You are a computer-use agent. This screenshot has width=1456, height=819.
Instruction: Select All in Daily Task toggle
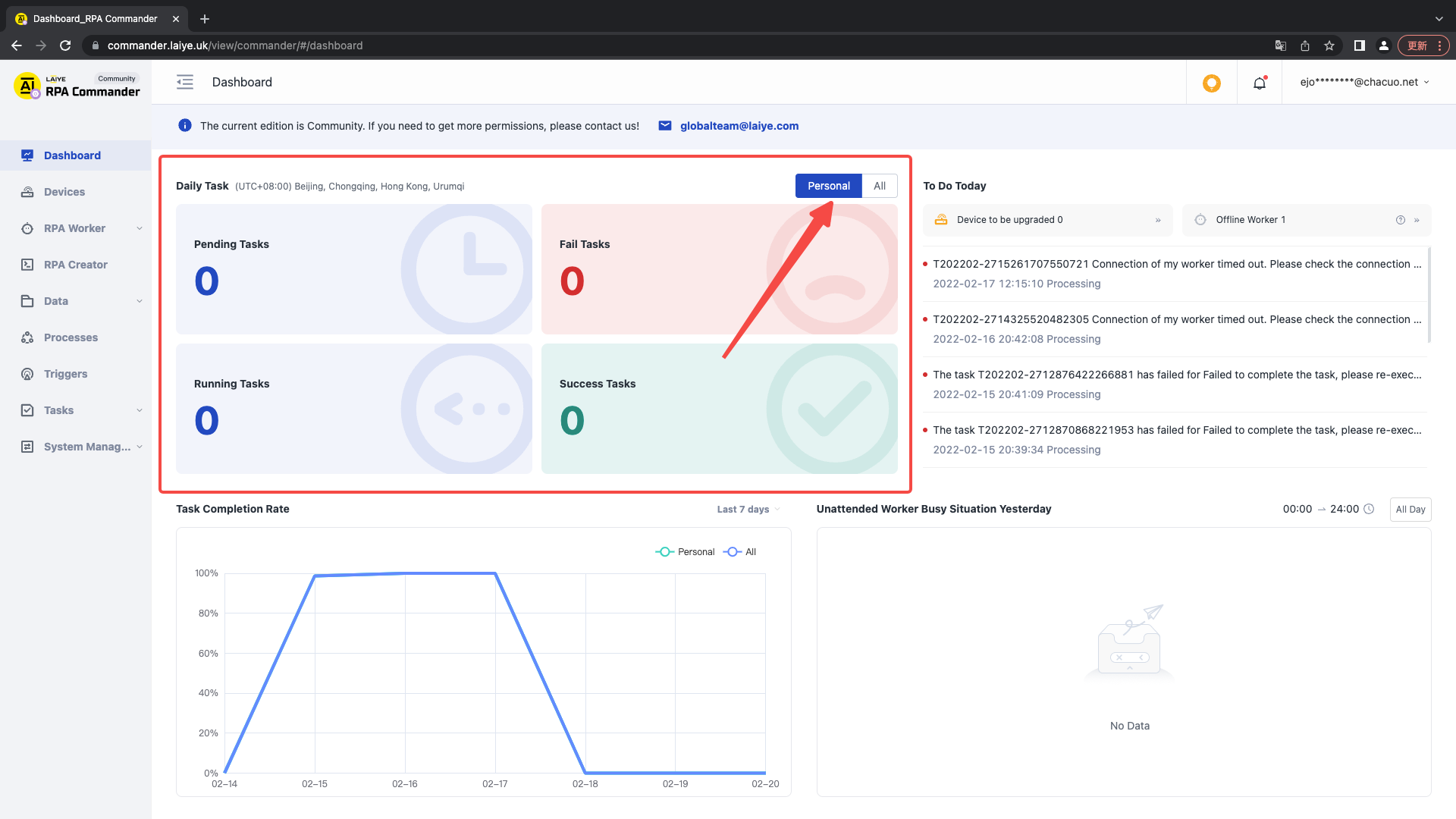point(880,186)
